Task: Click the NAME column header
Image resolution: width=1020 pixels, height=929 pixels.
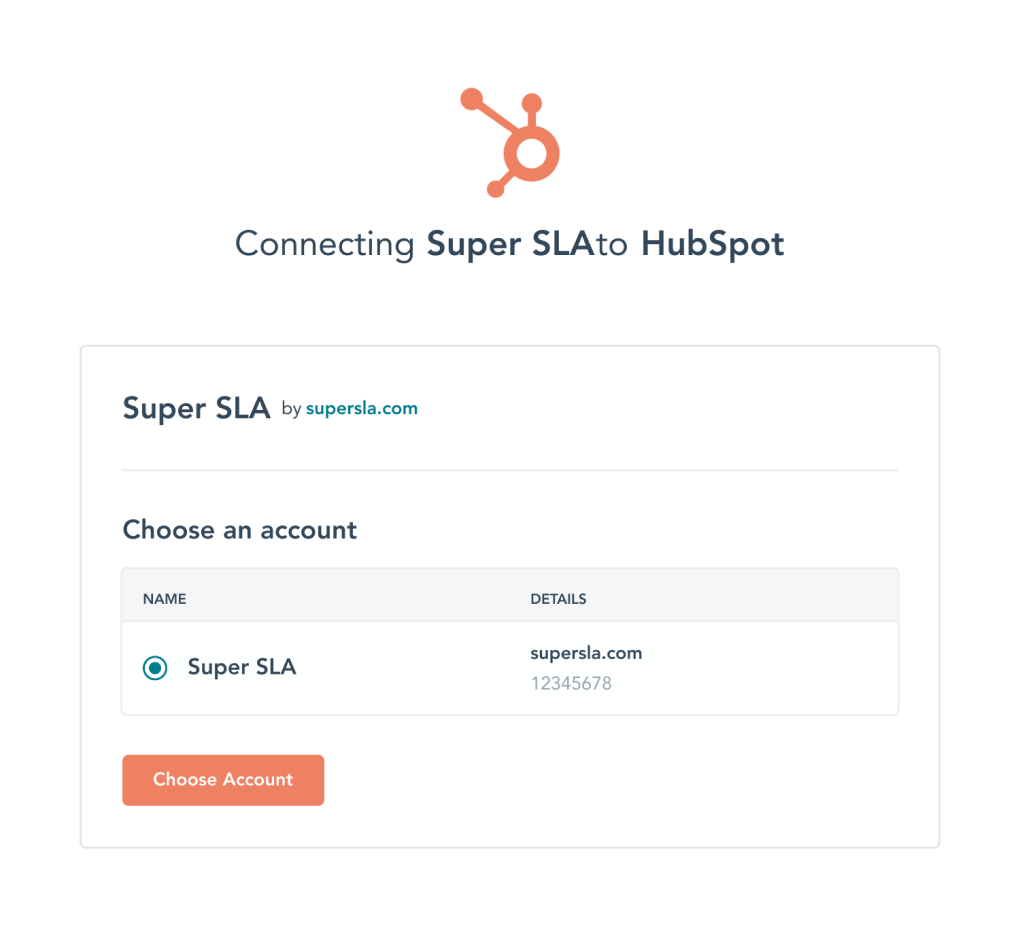Action: (165, 599)
